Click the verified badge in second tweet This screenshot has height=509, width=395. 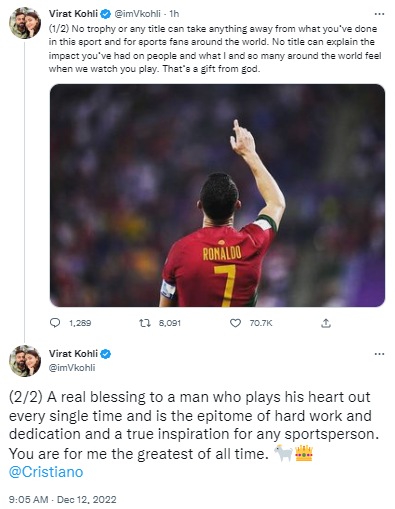[106, 354]
